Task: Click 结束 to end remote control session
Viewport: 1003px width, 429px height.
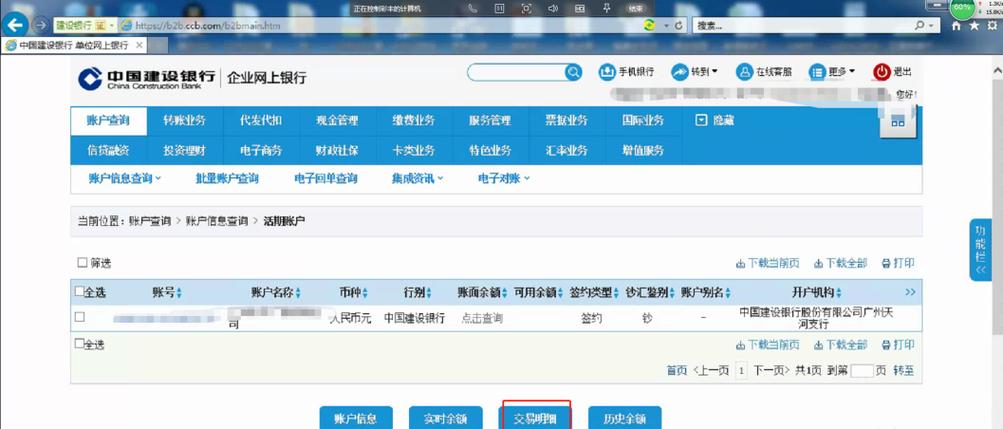Action: [x=635, y=8]
